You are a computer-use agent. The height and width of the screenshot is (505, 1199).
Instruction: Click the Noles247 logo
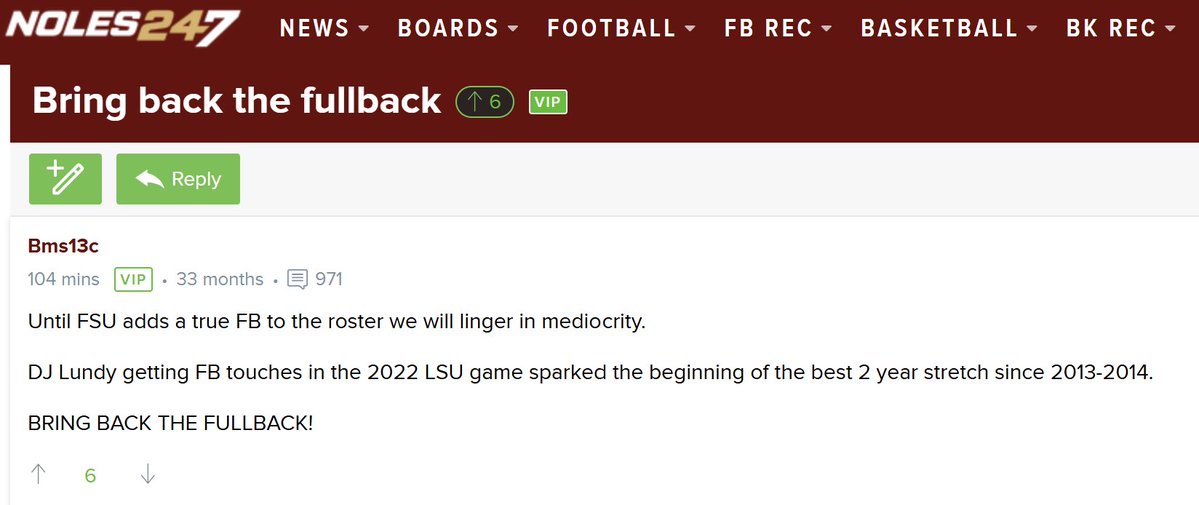point(122,28)
